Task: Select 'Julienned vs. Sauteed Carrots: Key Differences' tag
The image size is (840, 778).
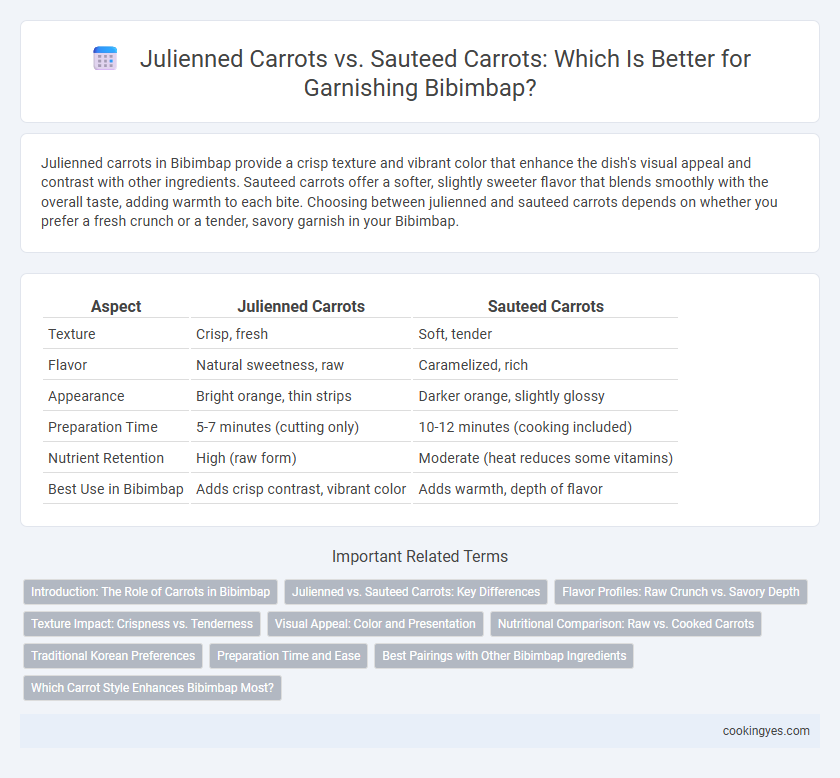Action: tap(416, 592)
